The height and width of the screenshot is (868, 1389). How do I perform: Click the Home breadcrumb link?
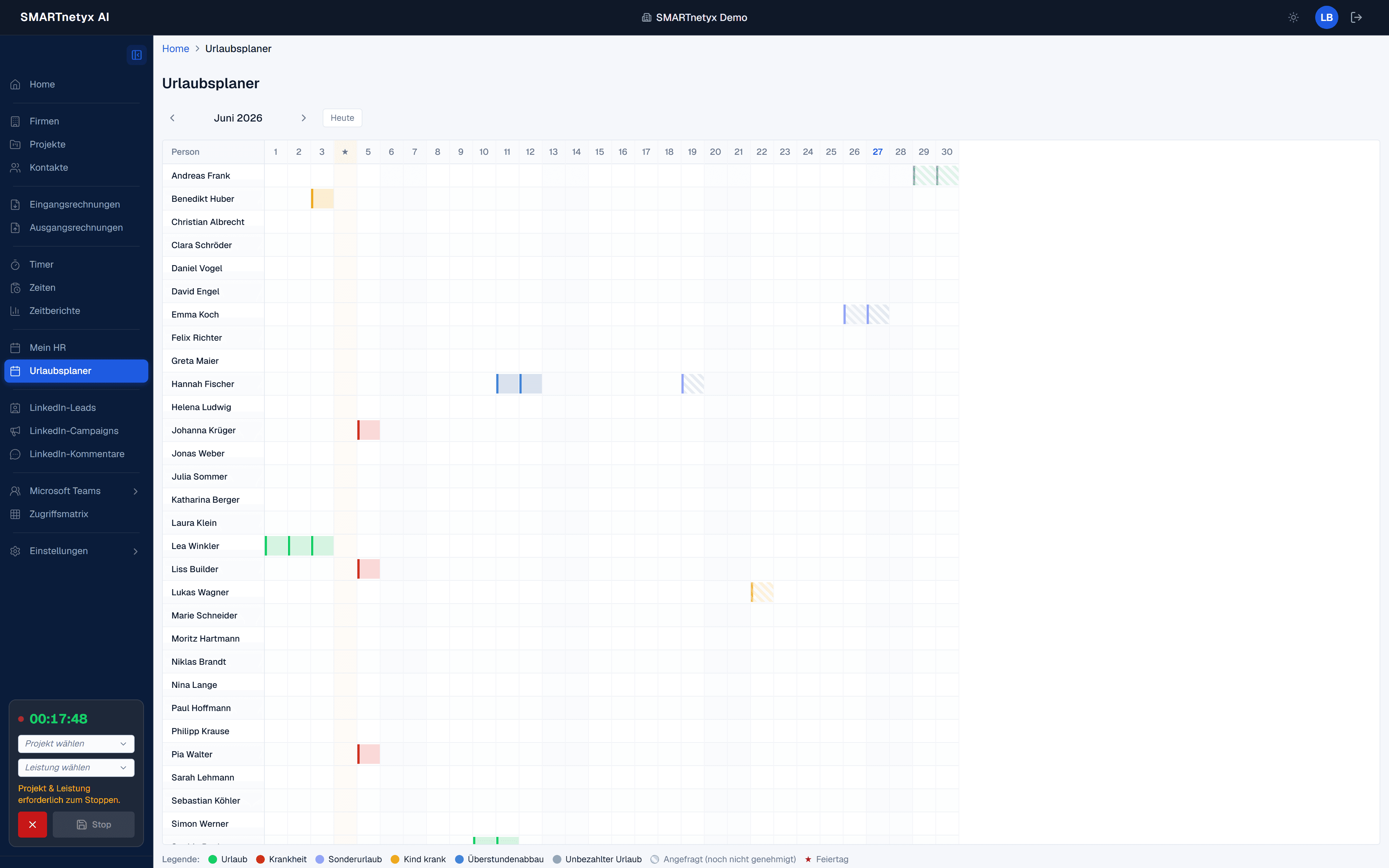point(176,49)
